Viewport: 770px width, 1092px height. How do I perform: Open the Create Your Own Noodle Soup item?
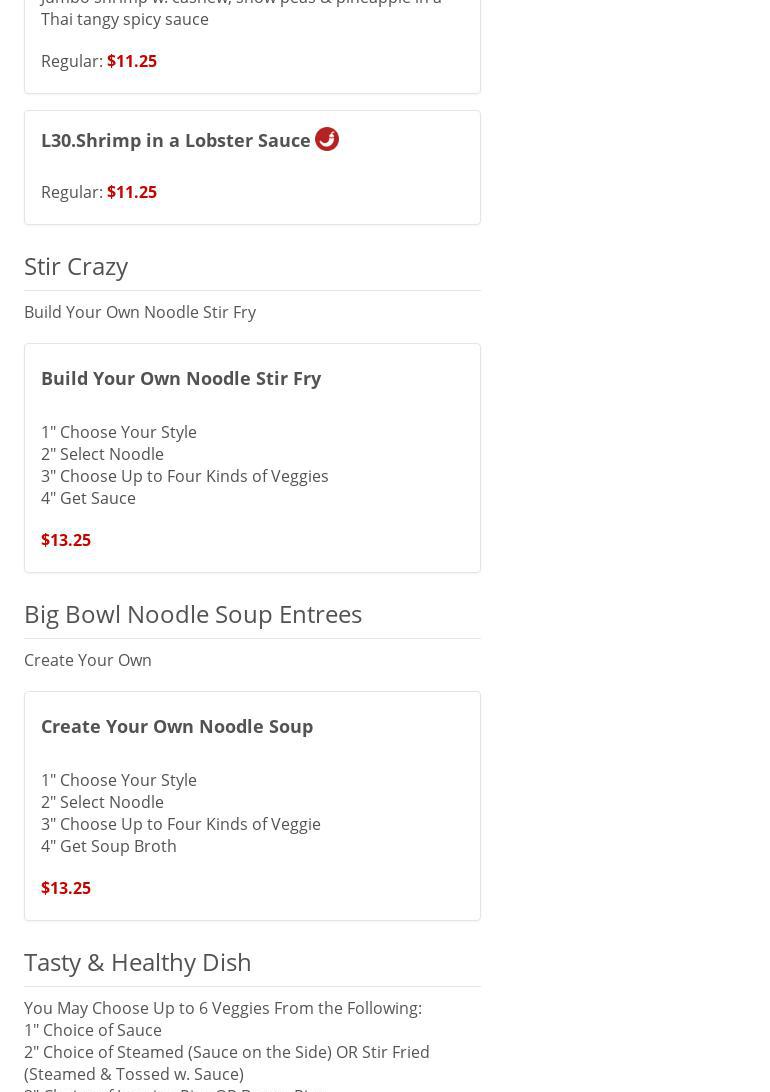pos(177,726)
